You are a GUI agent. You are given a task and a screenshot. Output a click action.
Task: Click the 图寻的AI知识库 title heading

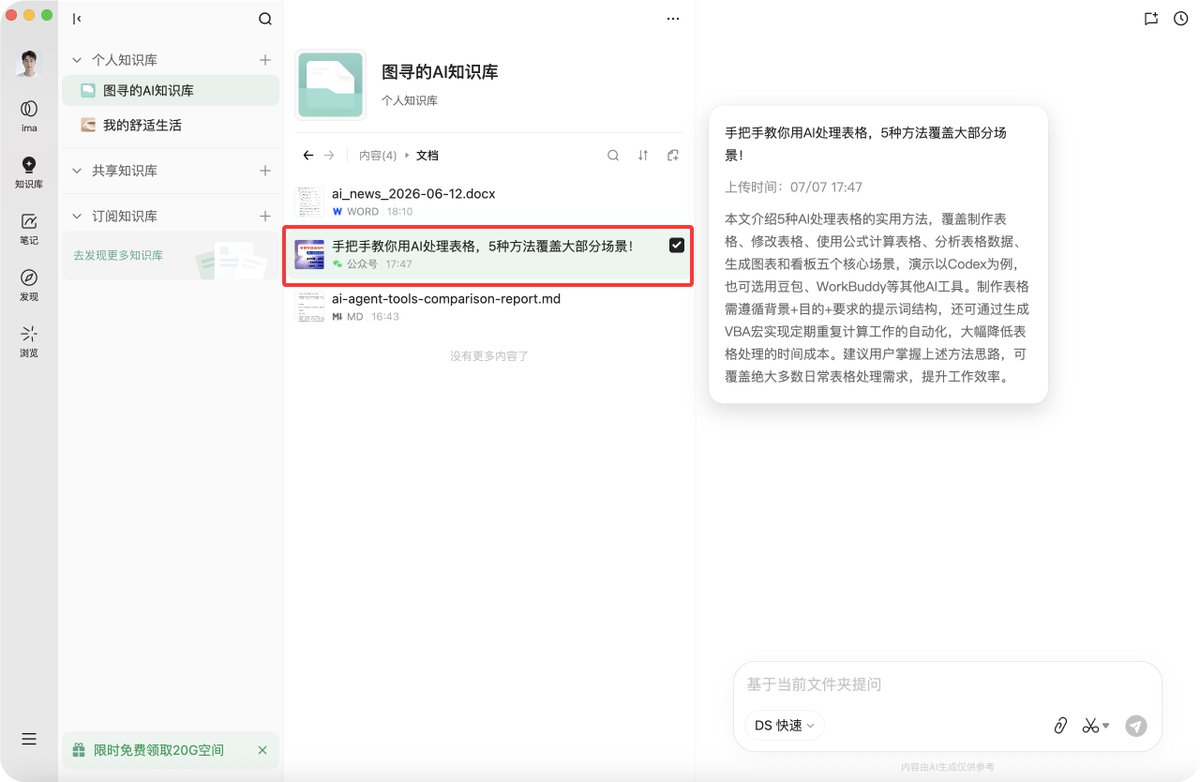[440, 72]
